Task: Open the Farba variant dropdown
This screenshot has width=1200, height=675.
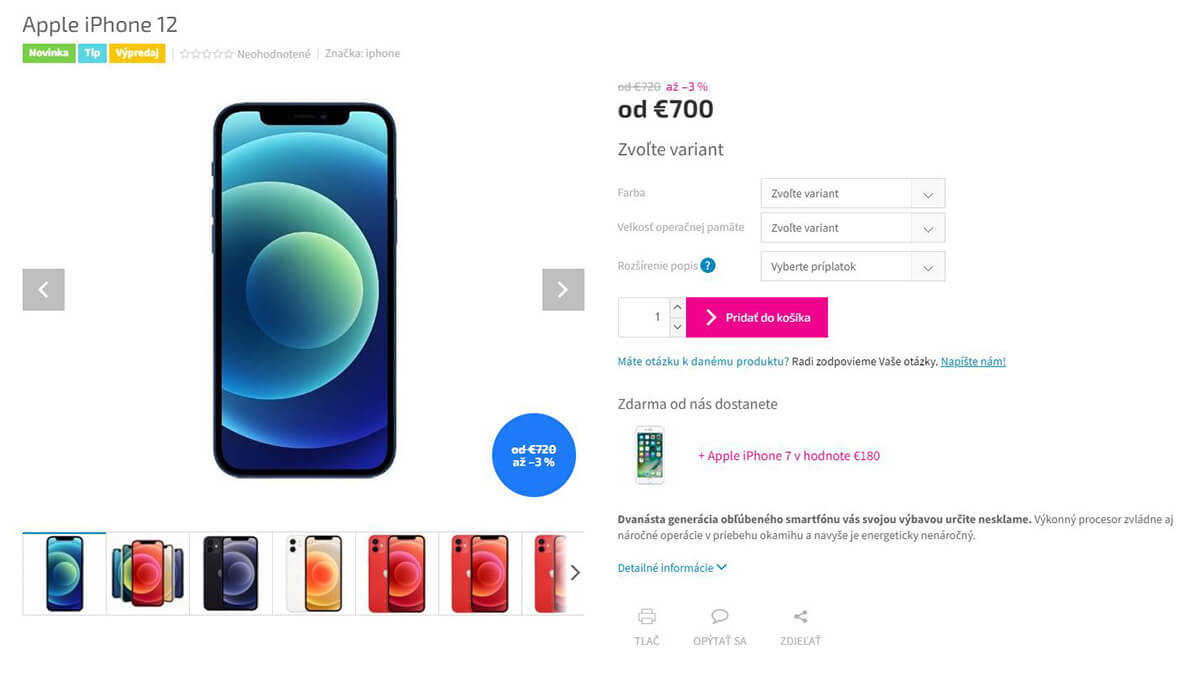Action: [853, 193]
